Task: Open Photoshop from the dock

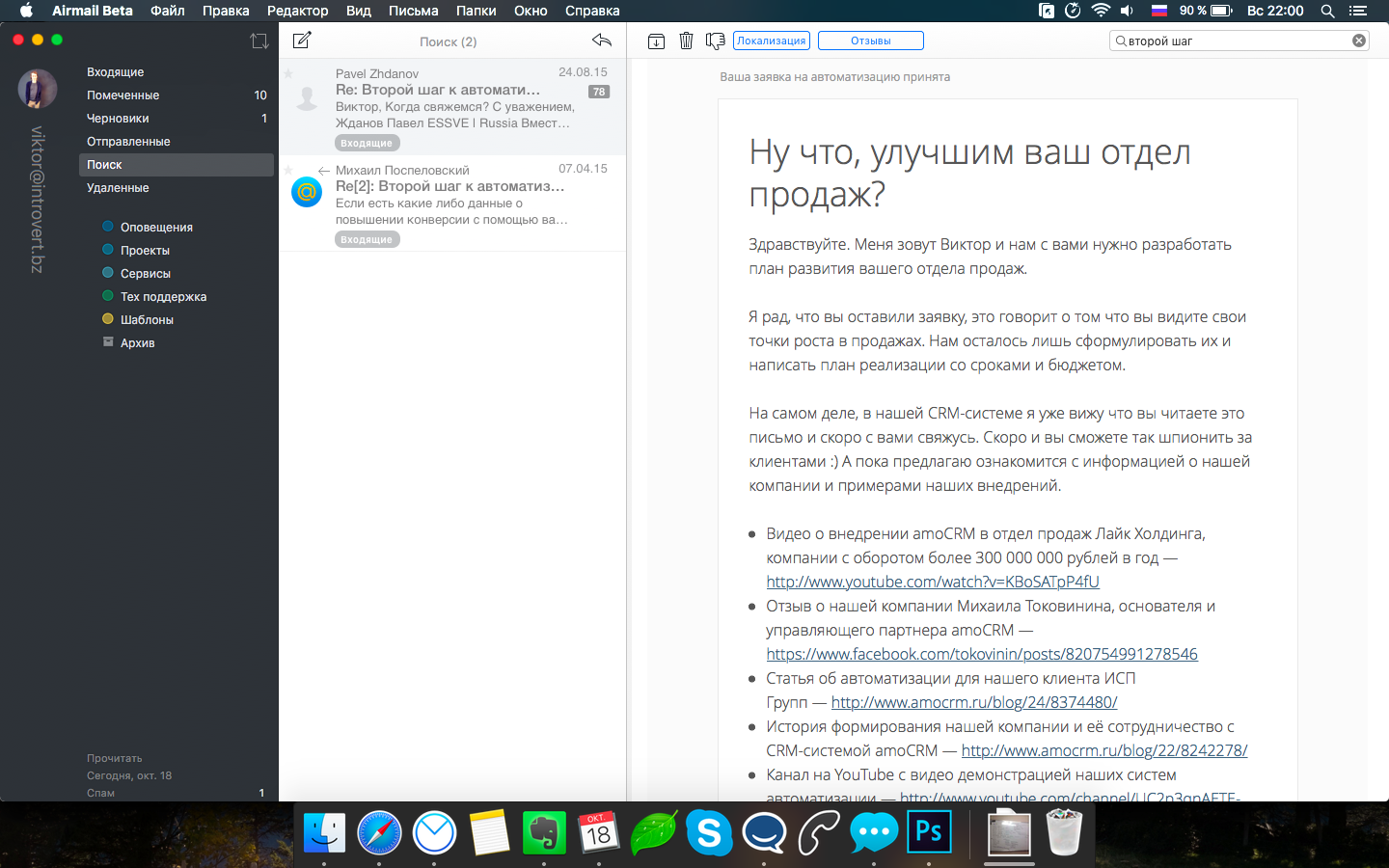Action: click(929, 832)
